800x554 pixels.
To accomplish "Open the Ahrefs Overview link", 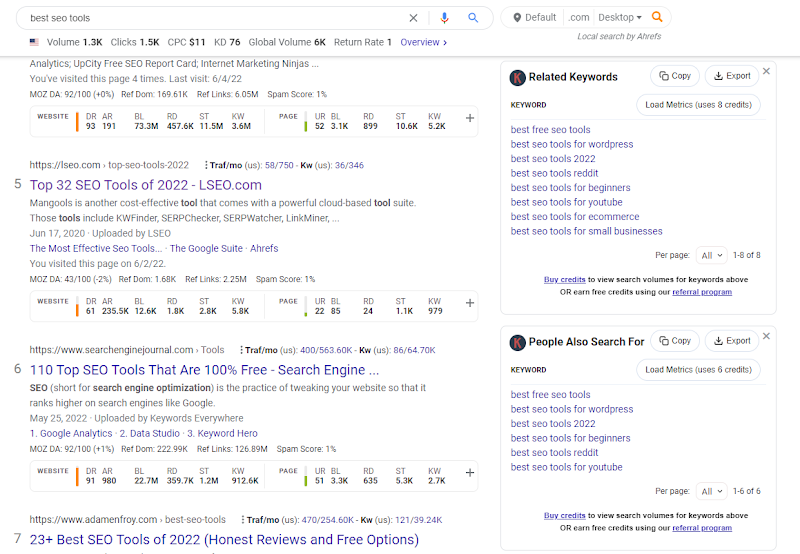I will click(x=423, y=42).
